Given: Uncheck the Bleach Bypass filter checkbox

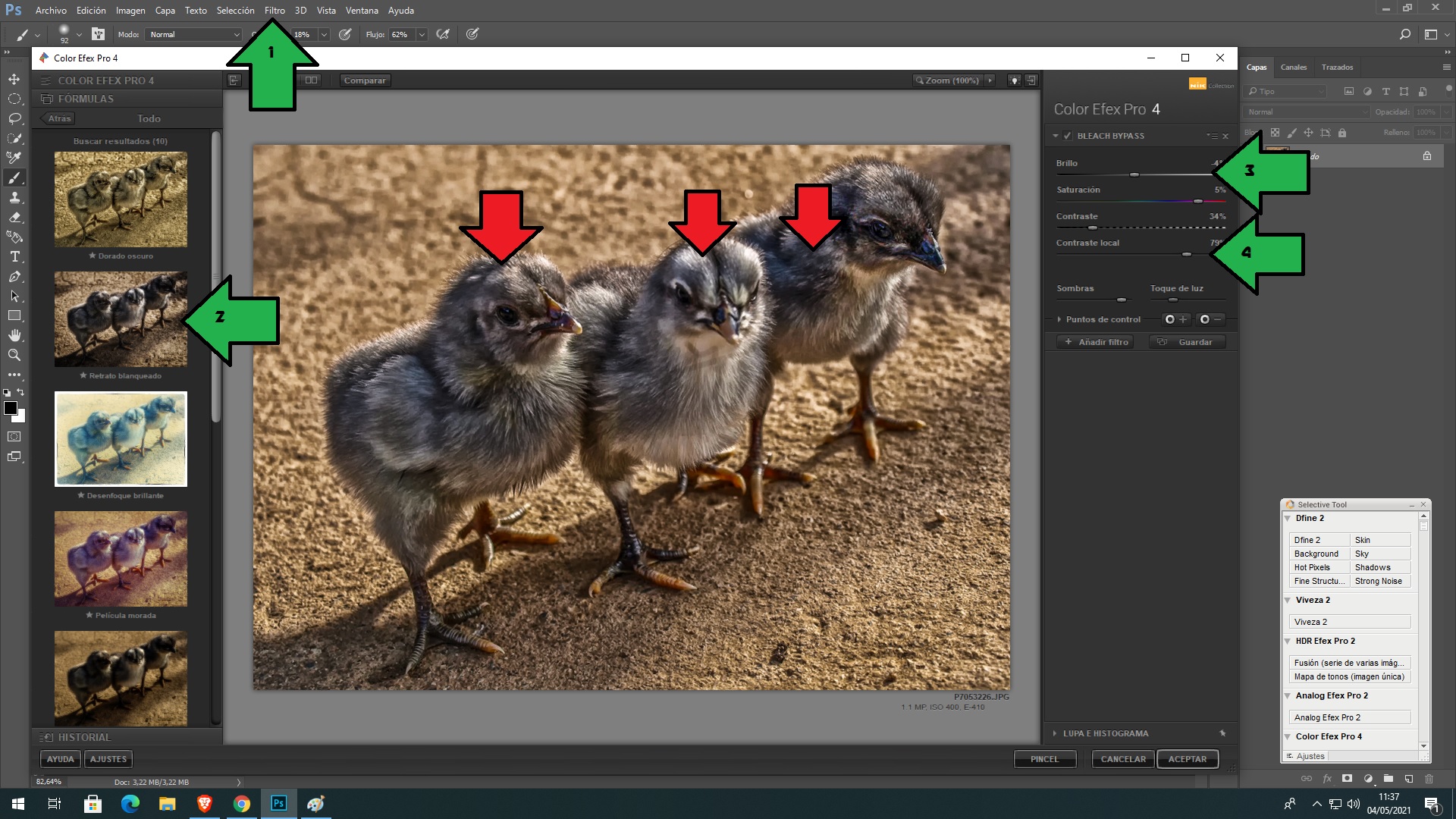Looking at the screenshot, I should click(x=1067, y=136).
